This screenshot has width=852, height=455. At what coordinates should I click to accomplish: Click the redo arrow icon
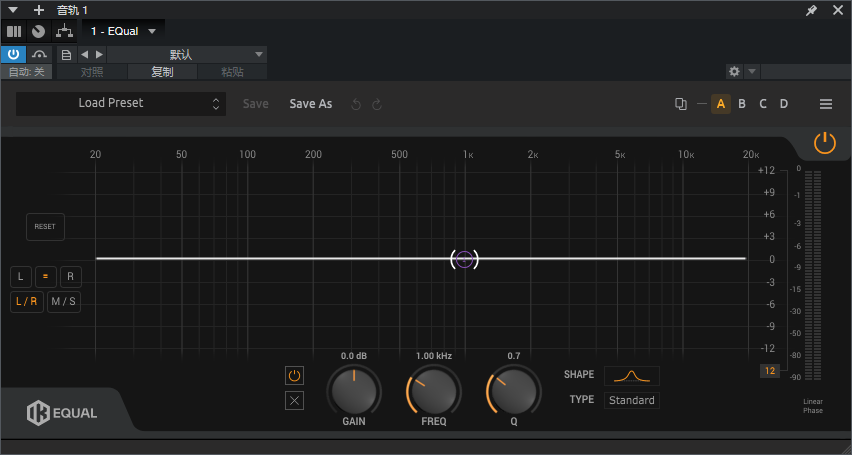(x=377, y=104)
